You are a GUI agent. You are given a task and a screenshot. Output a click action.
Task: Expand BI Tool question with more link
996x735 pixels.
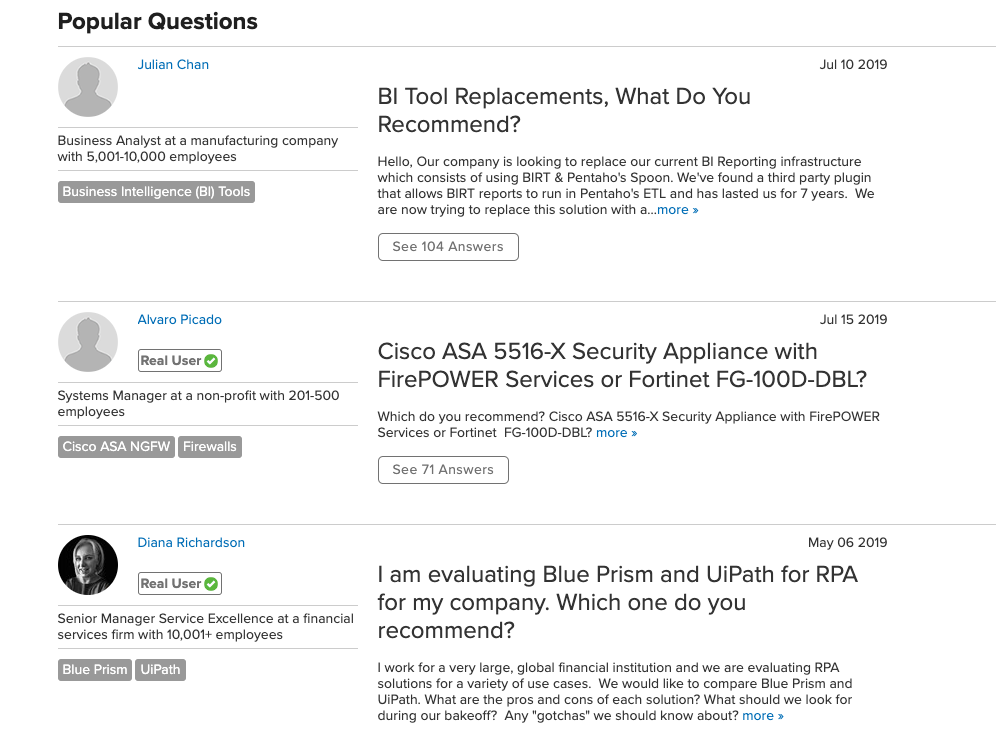point(678,210)
